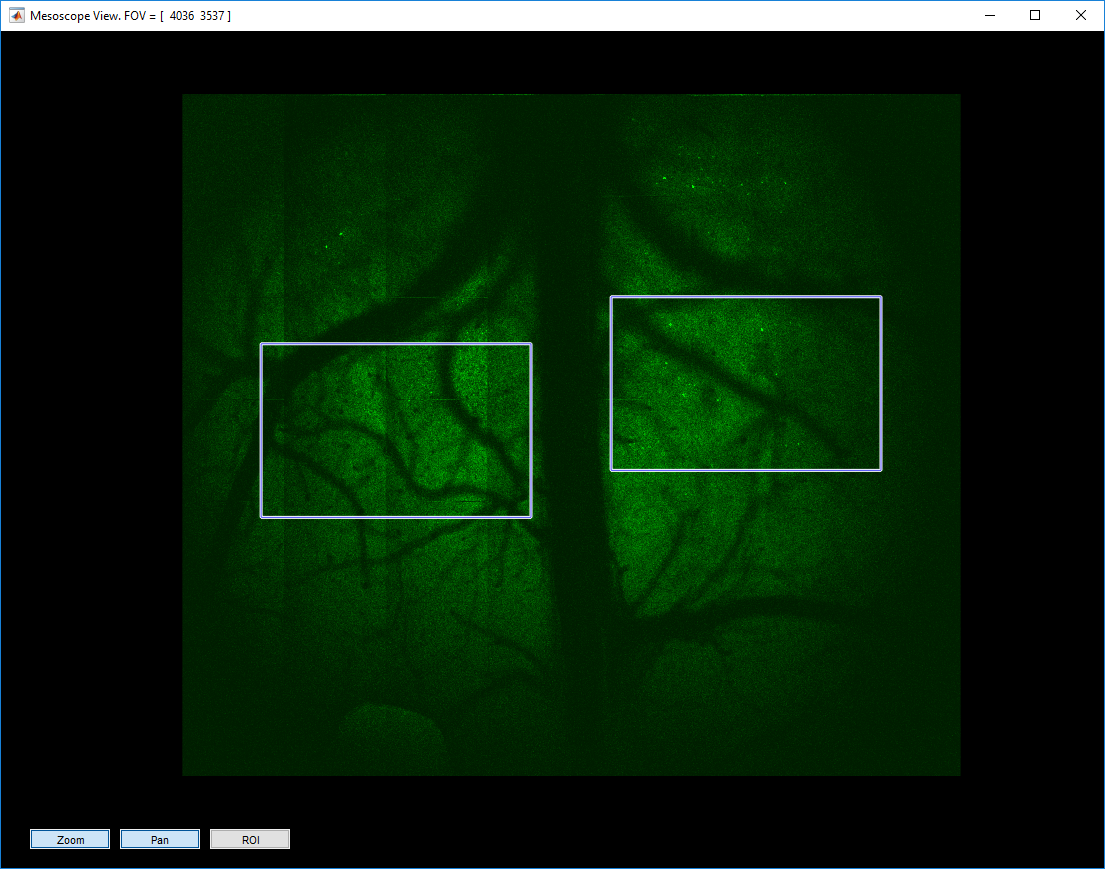The image size is (1105, 869).
Task: Maximize the Mesoscope View window
Action: 1035,15
